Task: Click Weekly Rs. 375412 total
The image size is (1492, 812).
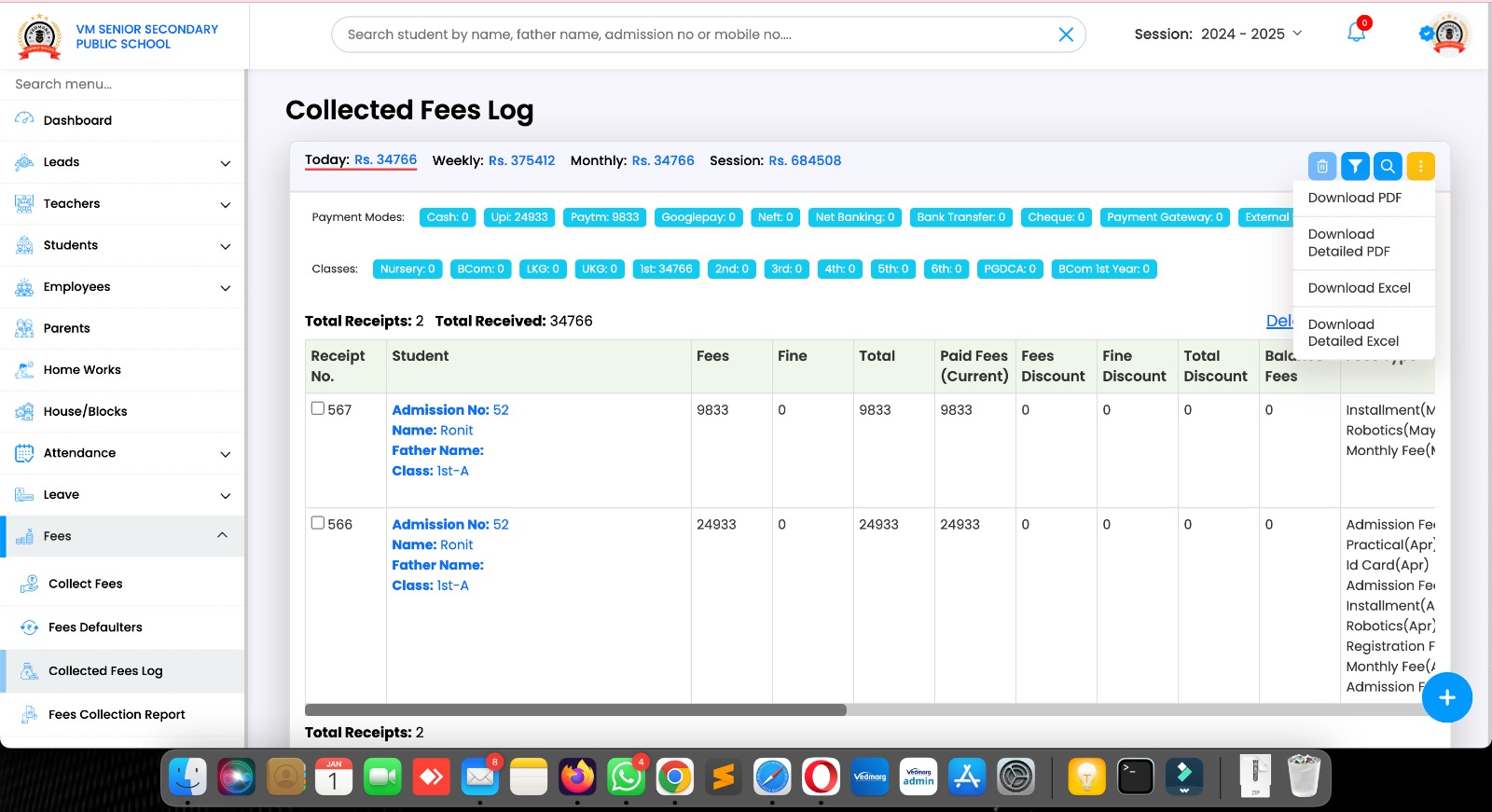Action: [493, 160]
